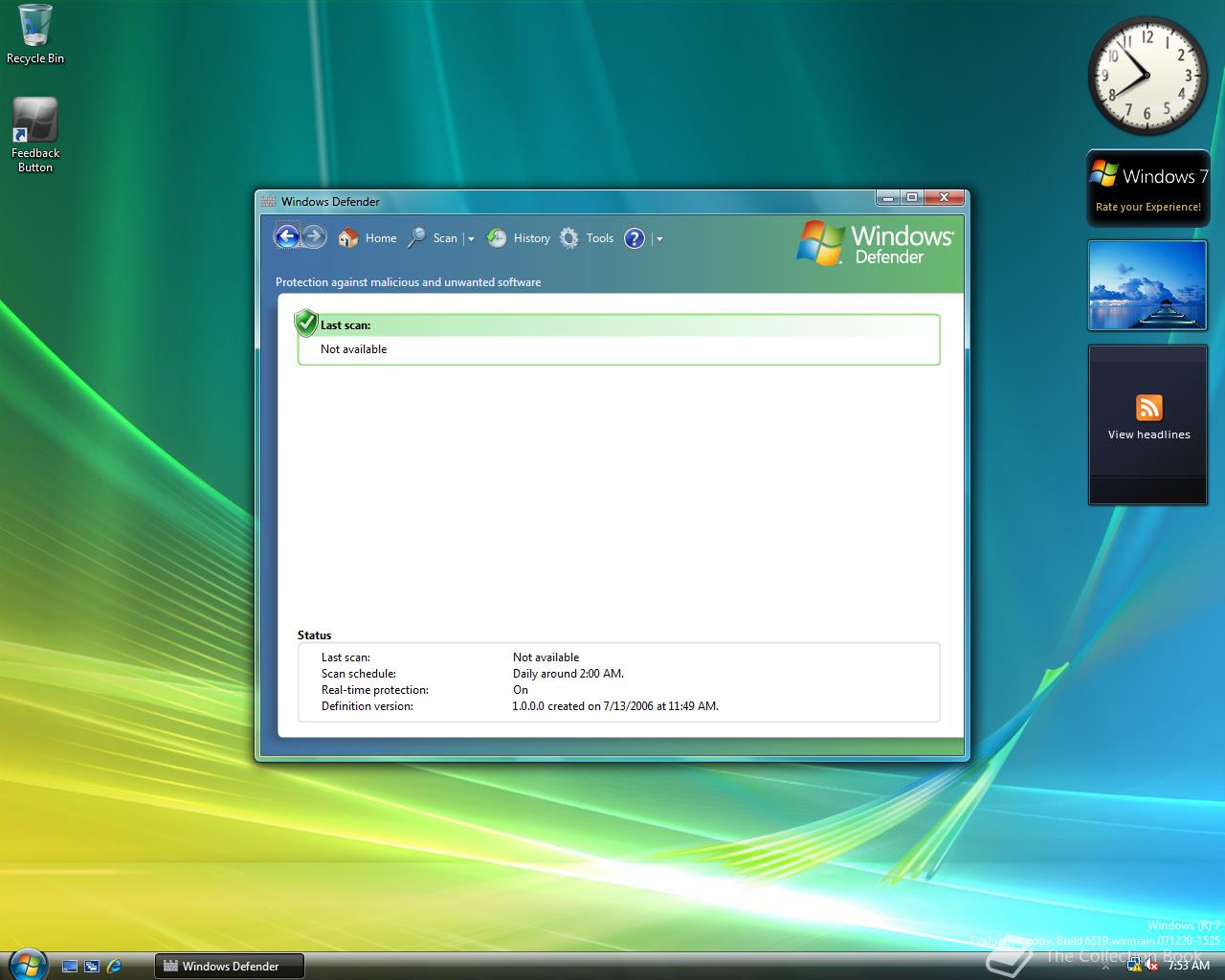Click Show Desktop quick launch icon
Screen dimensions: 1225x980
click(70, 967)
